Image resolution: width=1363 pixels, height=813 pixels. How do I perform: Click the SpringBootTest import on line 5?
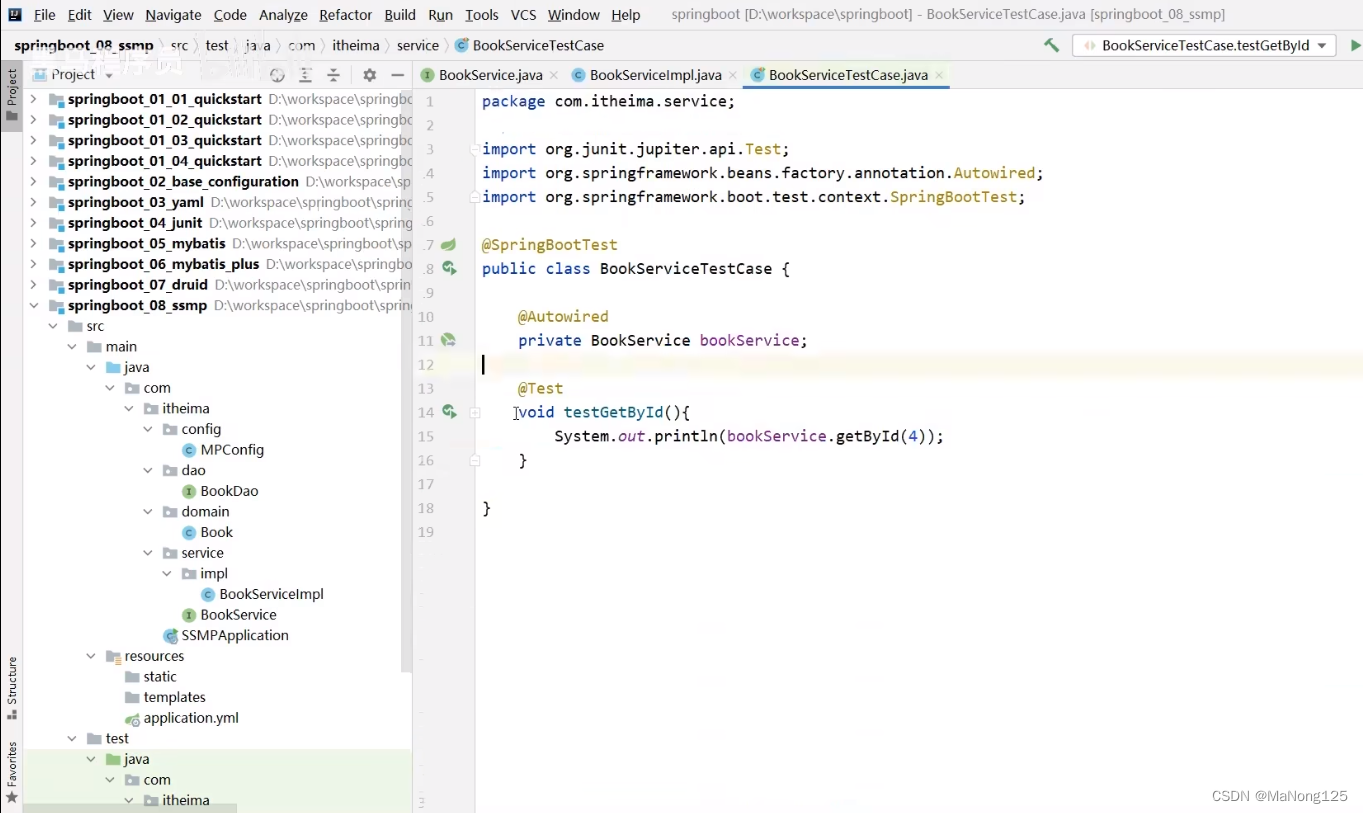coord(953,197)
